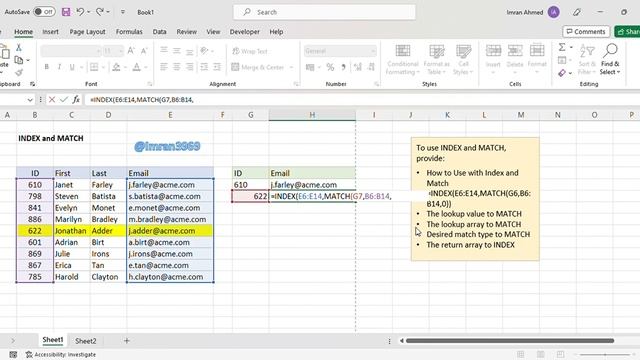This screenshot has height=360, width=640.
Task: Toggle Italic formatting
Action: (59, 67)
